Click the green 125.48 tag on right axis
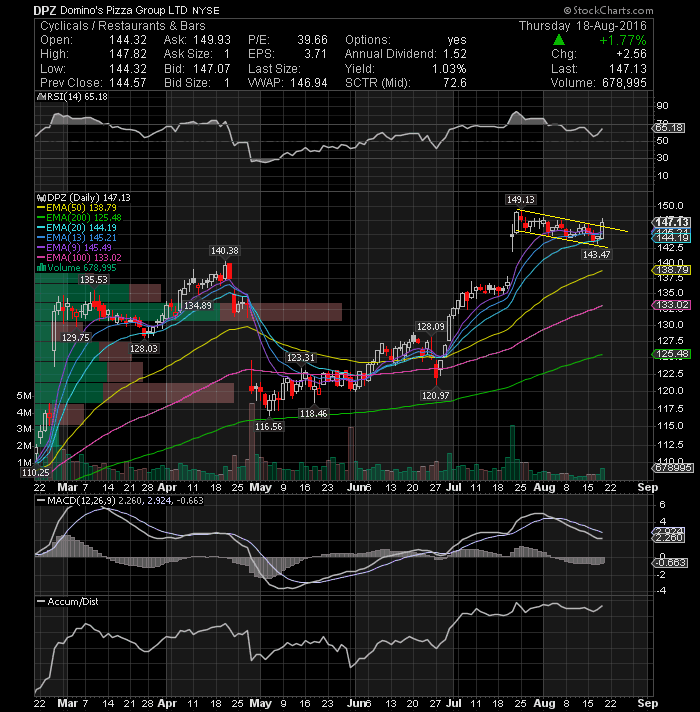The width and height of the screenshot is (700, 712). pyautogui.click(x=672, y=354)
